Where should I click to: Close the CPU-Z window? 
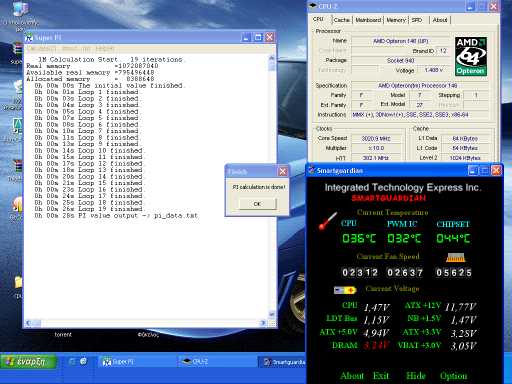click(494, 6)
